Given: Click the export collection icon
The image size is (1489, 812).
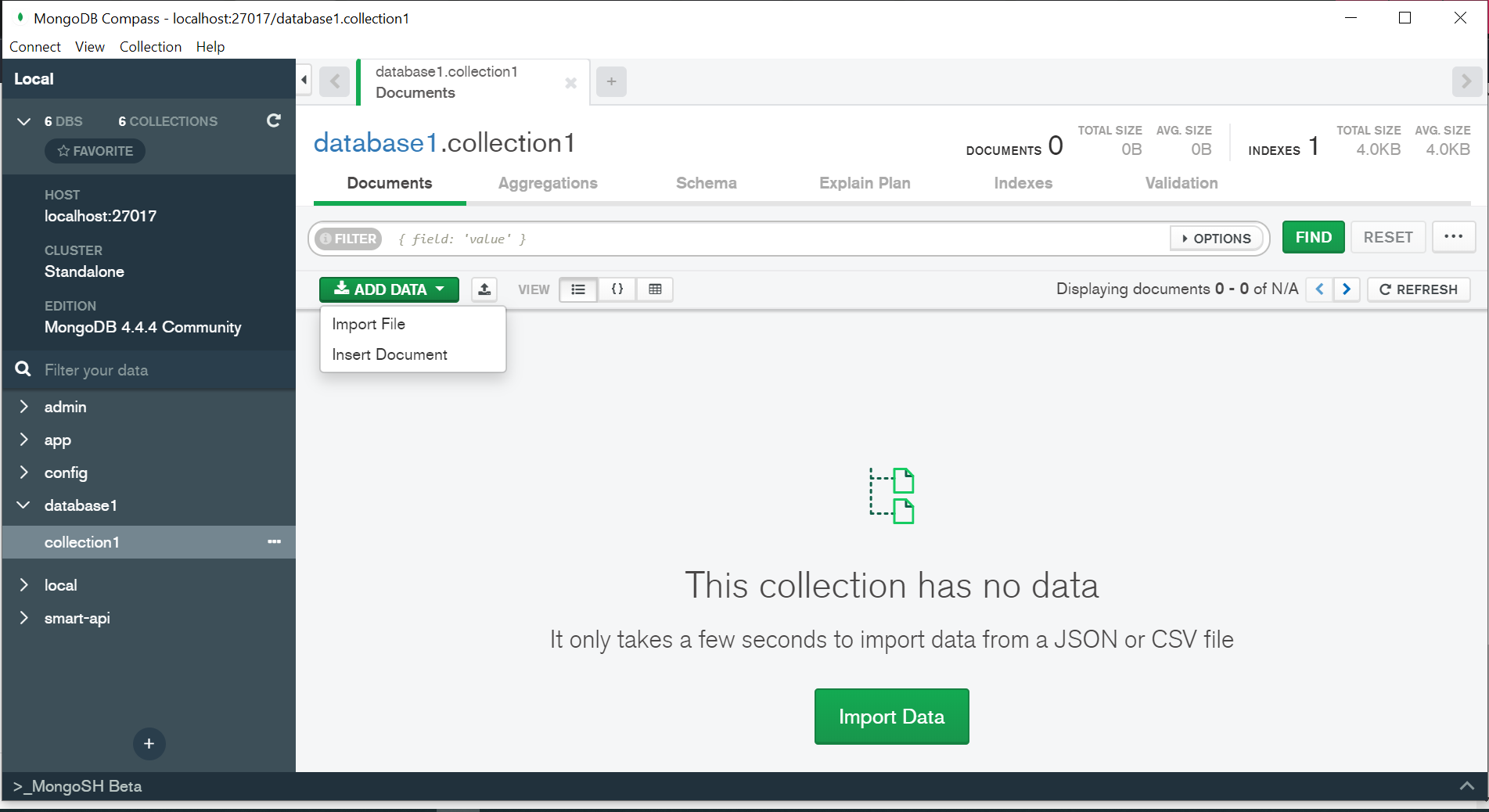Looking at the screenshot, I should tap(484, 289).
